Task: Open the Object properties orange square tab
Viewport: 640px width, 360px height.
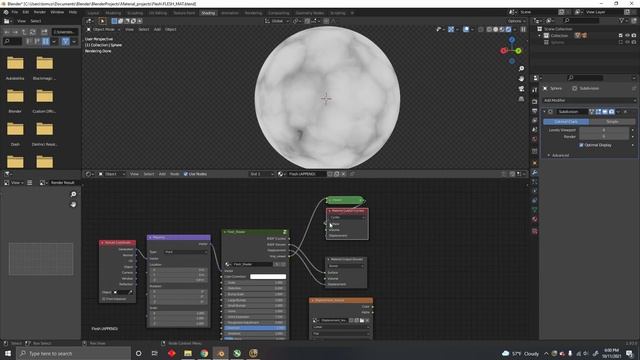Action: point(535,163)
